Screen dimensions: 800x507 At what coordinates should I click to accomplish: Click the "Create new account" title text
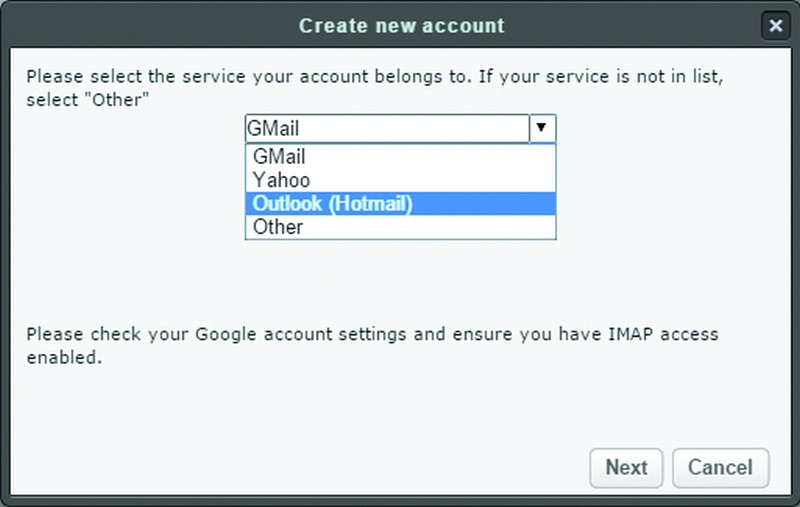point(402,26)
